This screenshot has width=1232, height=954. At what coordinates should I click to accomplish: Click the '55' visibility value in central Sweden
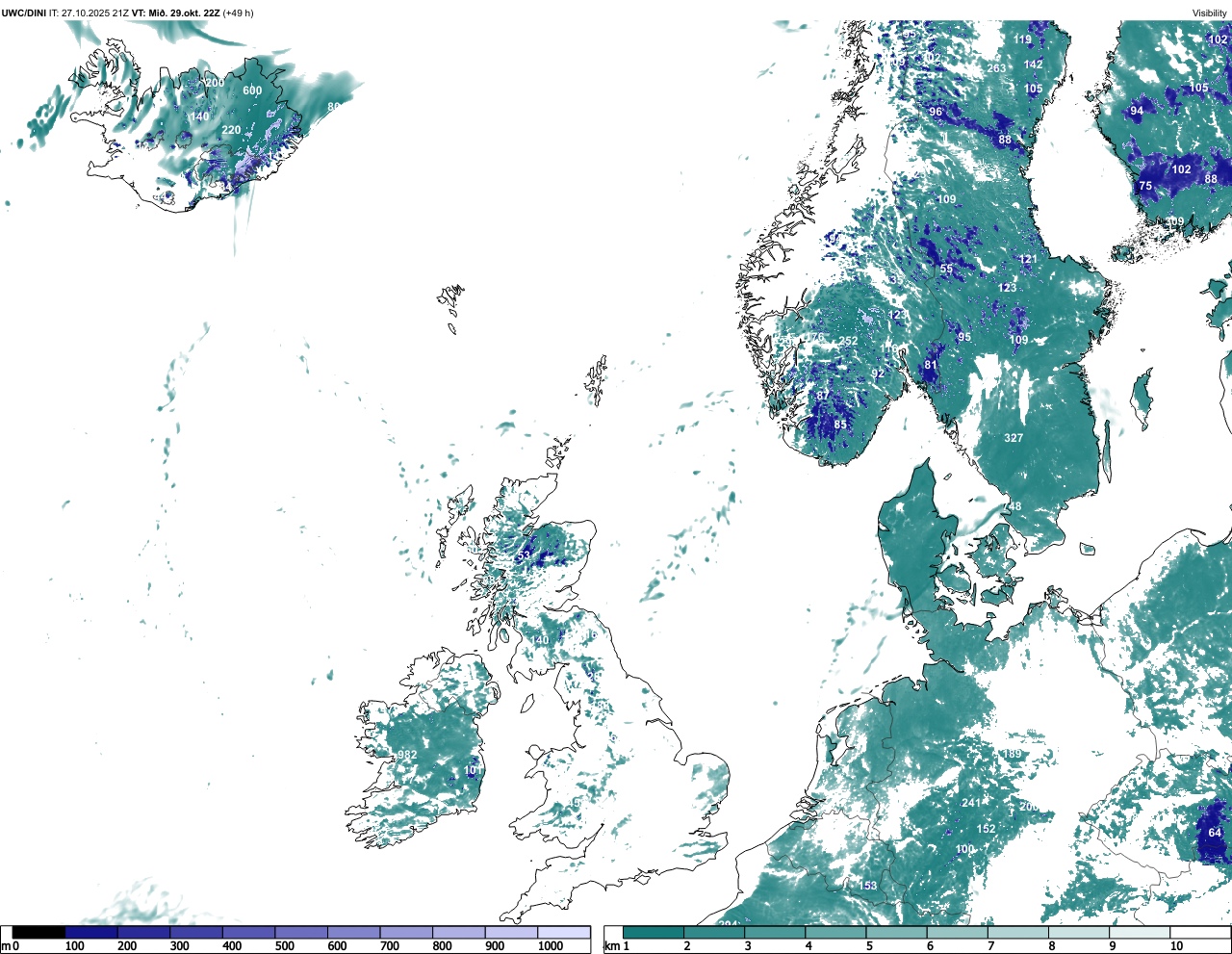(946, 270)
